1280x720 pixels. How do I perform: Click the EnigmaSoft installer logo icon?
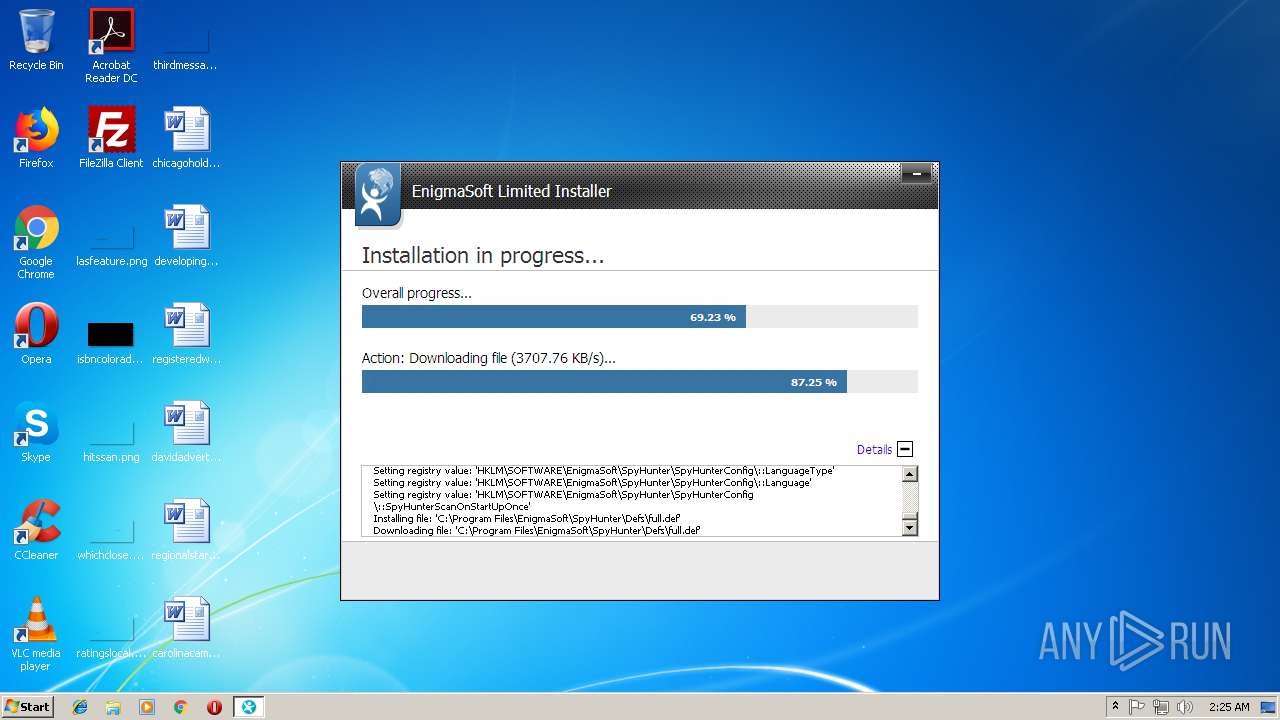(378, 194)
